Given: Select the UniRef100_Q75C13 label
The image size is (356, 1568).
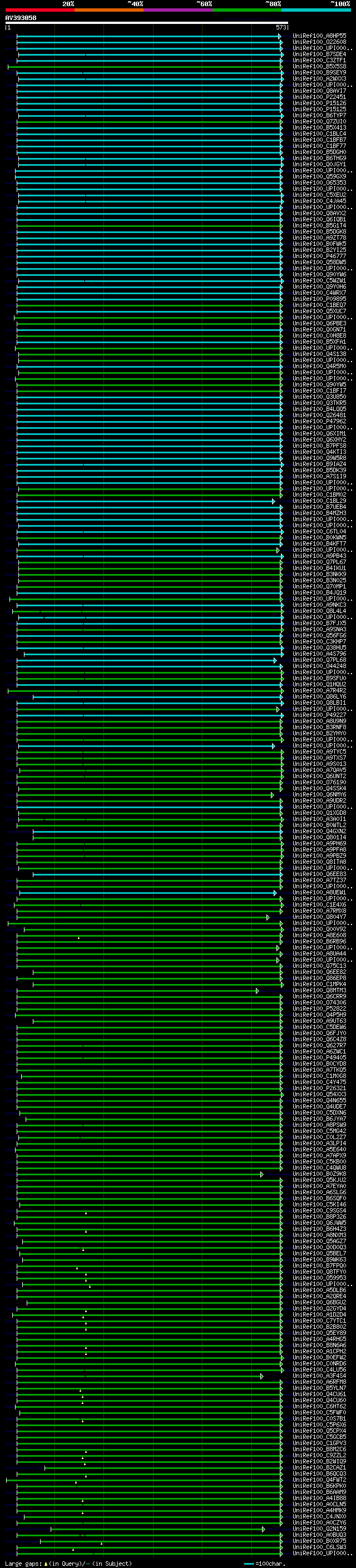Looking at the screenshot, I should [x=319, y=966].
